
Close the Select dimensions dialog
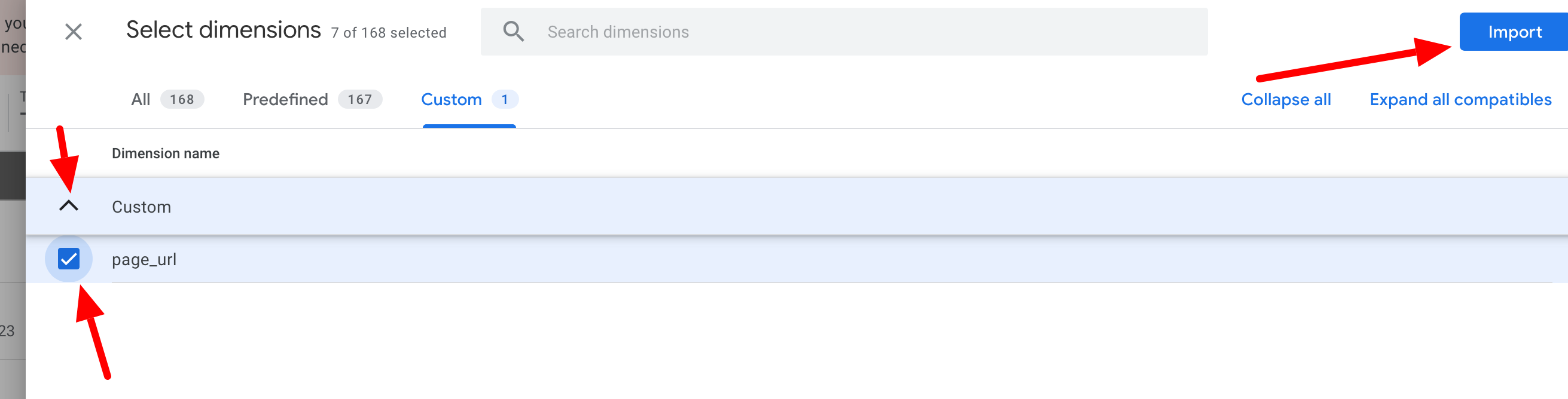coord(74,32)
